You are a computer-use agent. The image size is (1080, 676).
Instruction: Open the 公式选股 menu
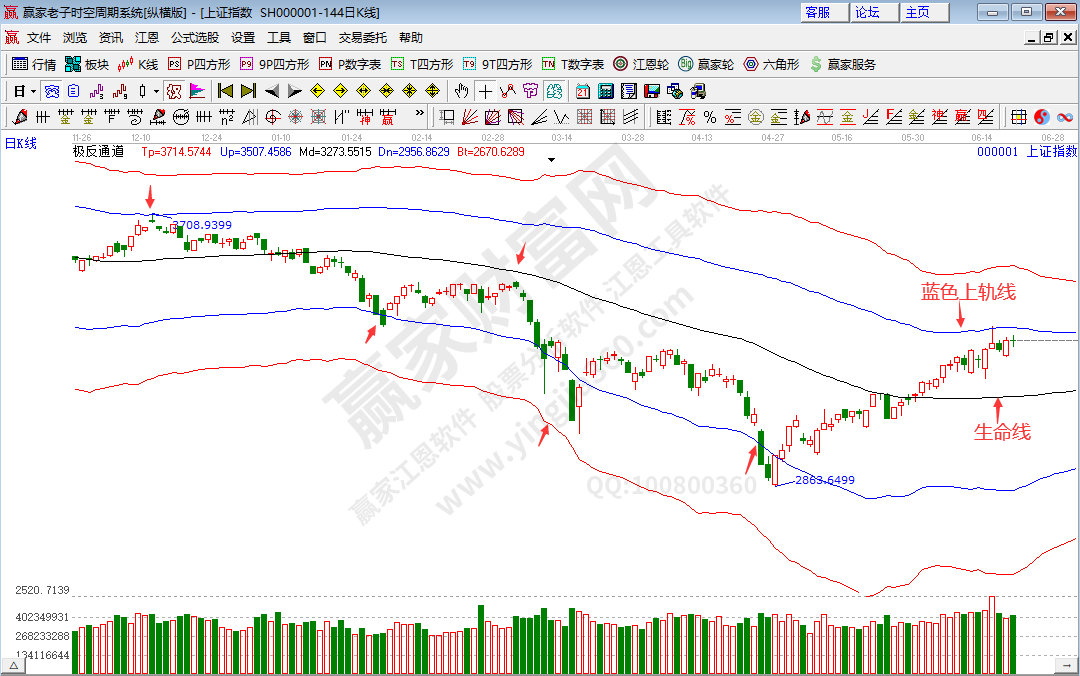[194, 38]
